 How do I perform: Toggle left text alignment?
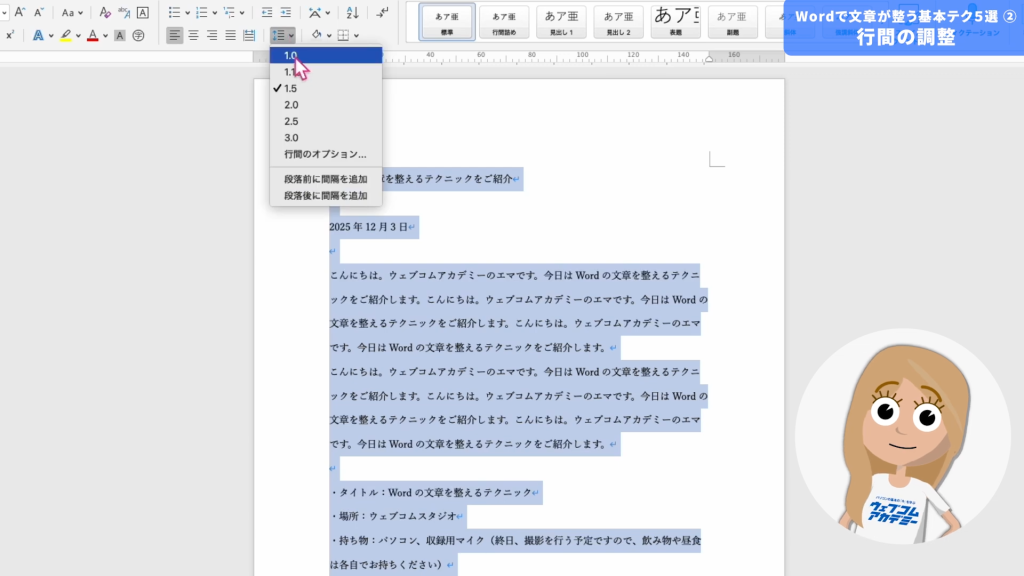175,35
